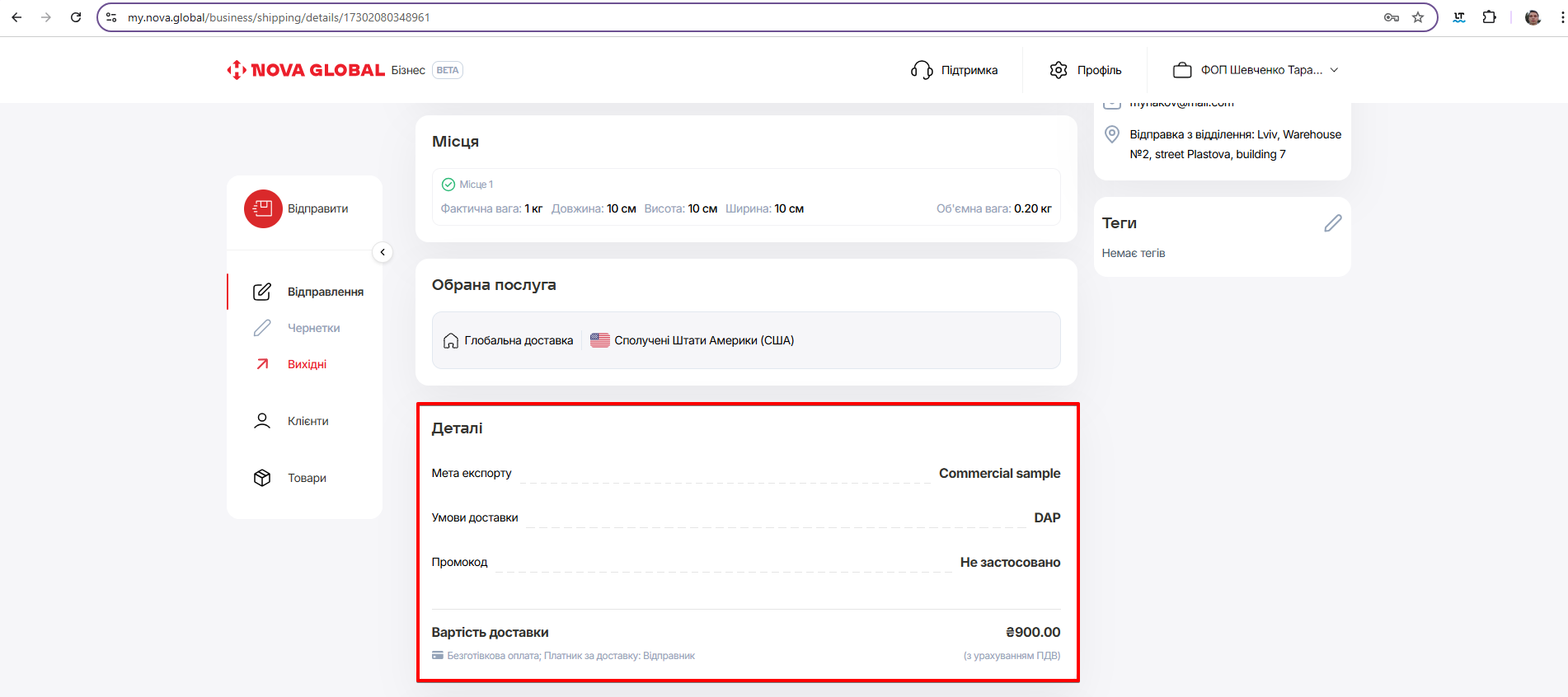1568x697 pixels.
Task: Click the Місце 1 checkmark icon
Action: coord(448,185)
